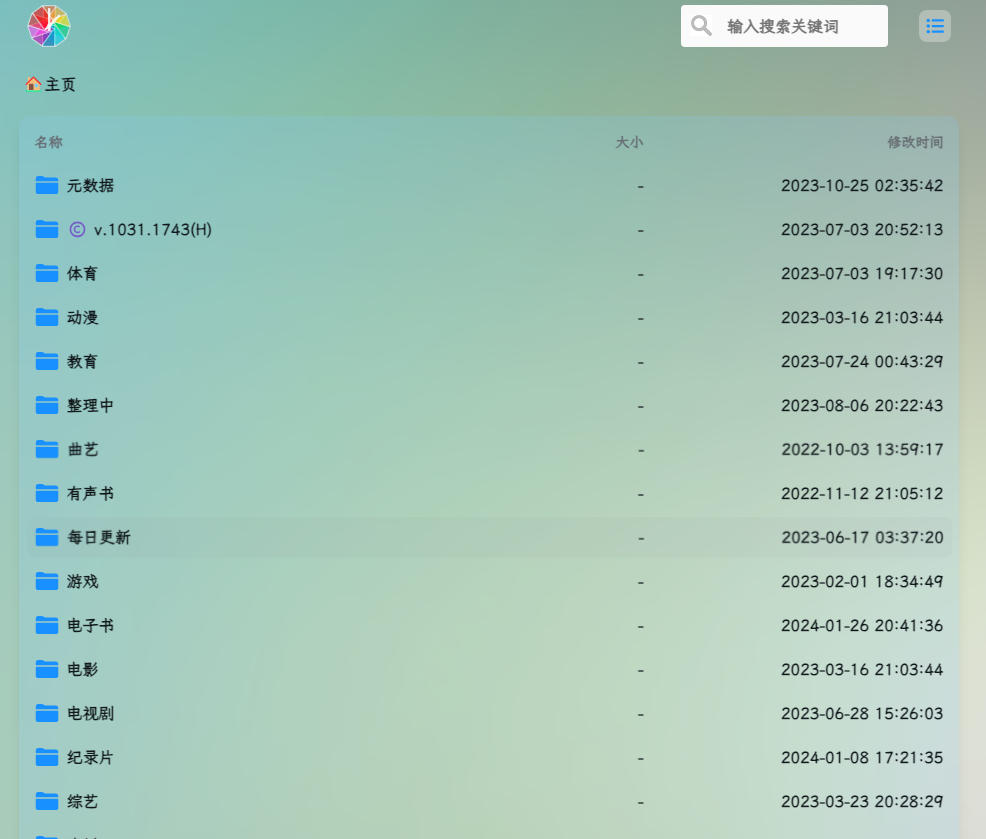Toggle the list view layout button
The image size is (986, 839).
point(934,26)
